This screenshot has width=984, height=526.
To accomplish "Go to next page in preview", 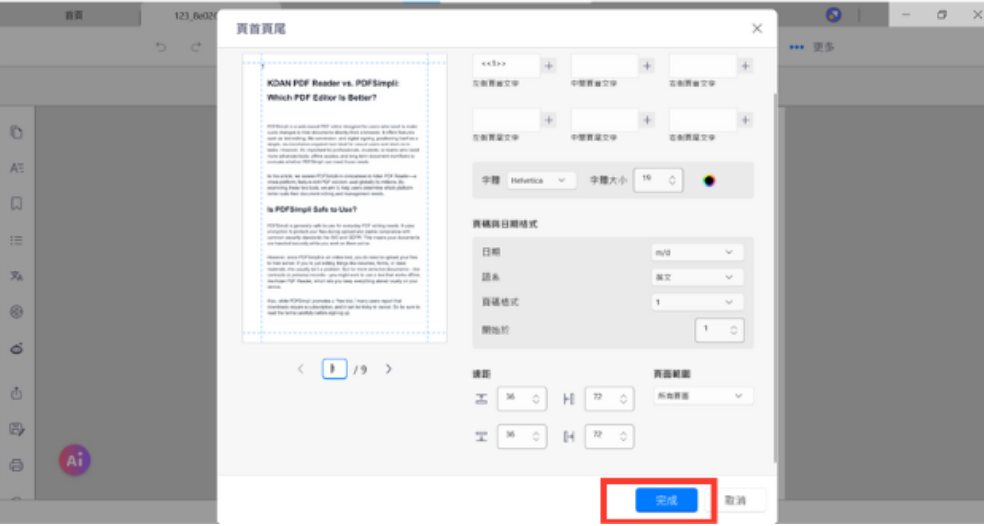I will click(388, 369).
